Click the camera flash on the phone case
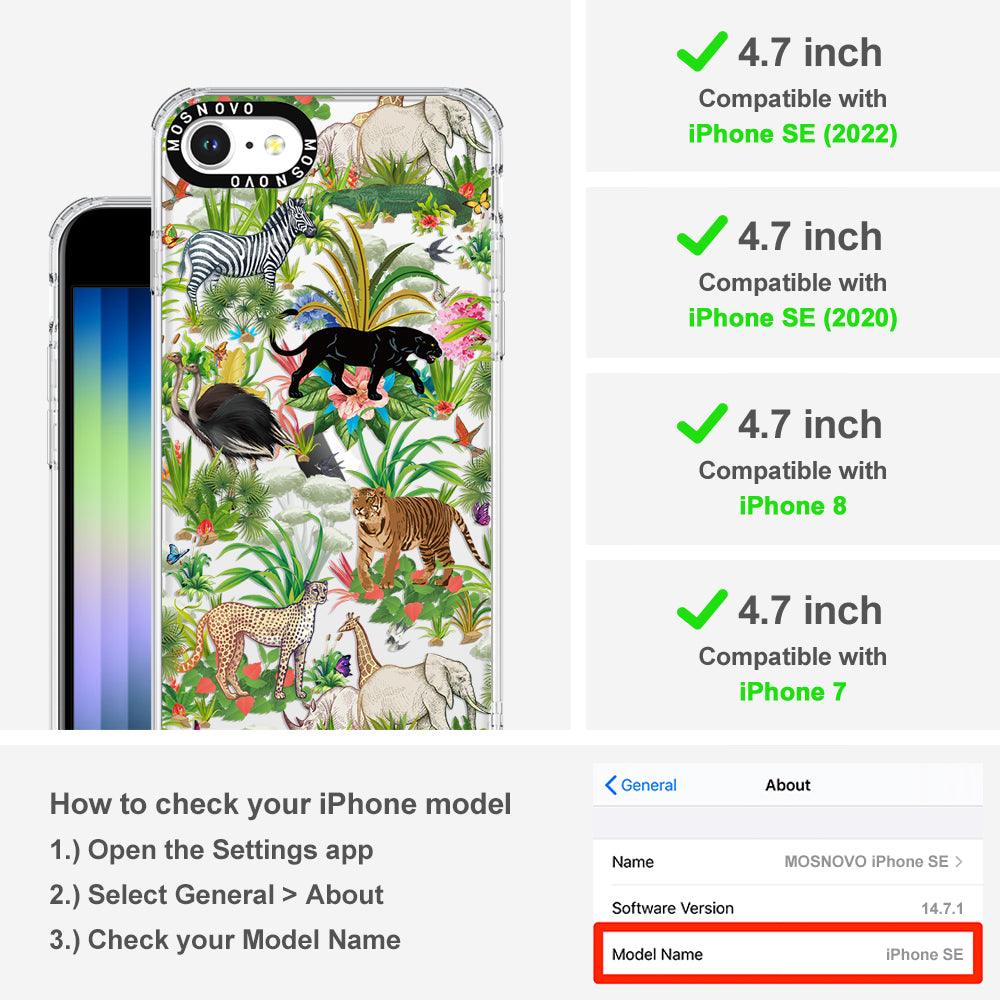Image resolution: width=1000 pixels, height=1000 pixels. click(275, 145)
